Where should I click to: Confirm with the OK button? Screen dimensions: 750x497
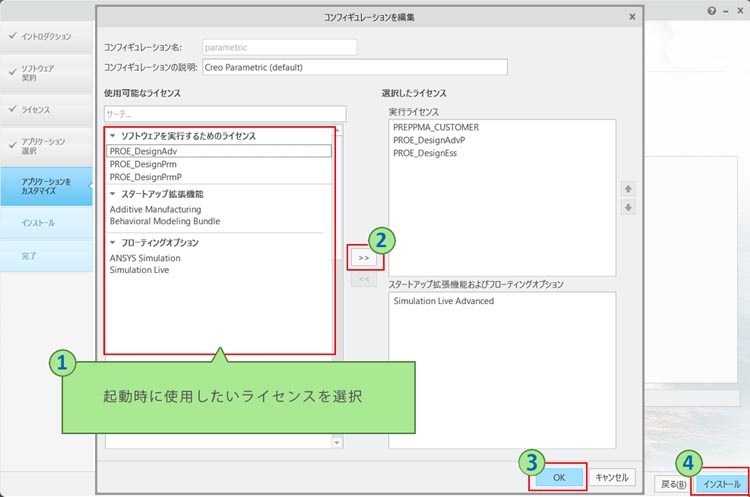(x=559, y=477)
